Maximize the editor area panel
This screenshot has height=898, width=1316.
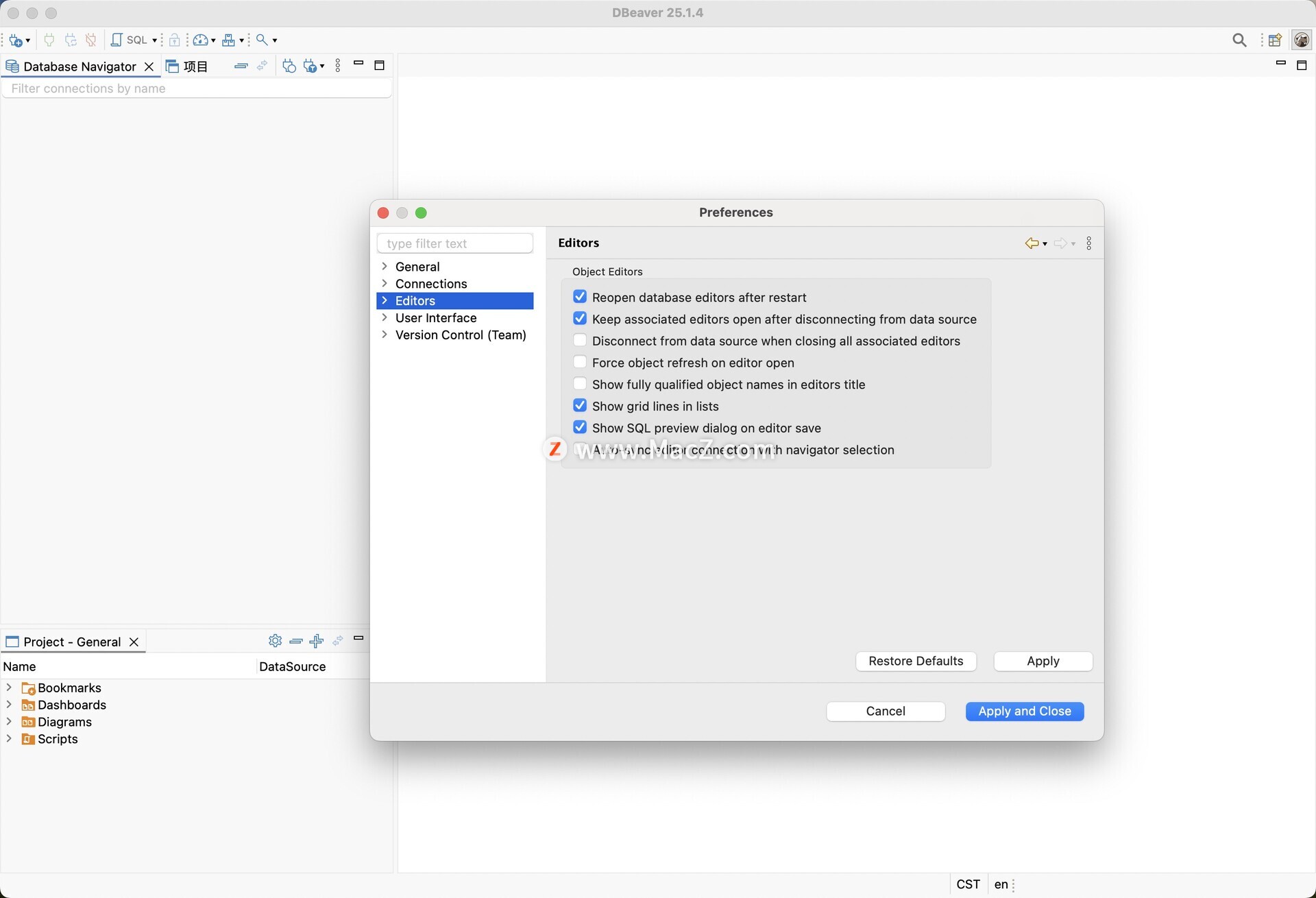pos(1302,65)
